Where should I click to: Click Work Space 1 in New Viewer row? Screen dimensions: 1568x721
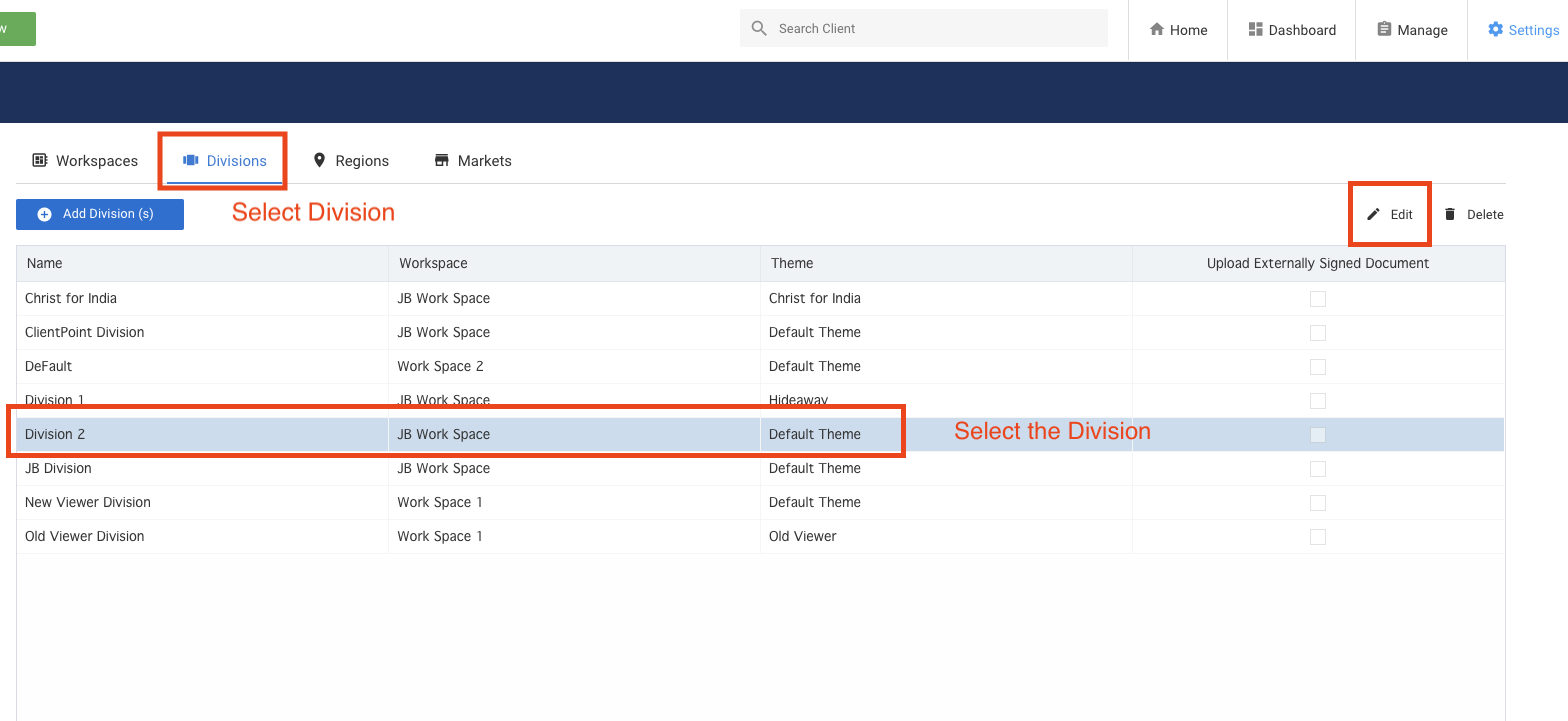[x=440, y=502]
